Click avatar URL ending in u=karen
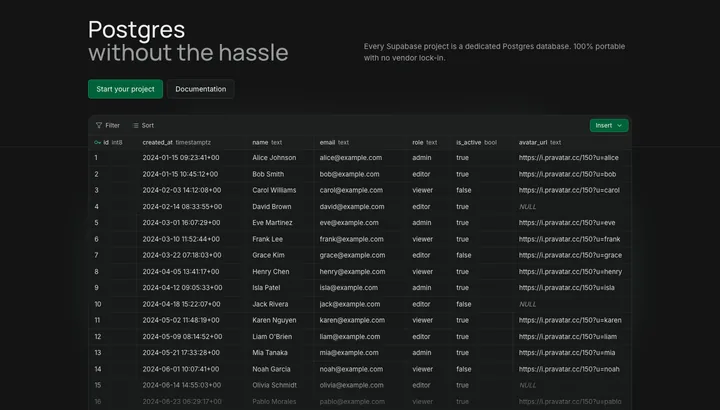Viewport: 720px width, 410px height. point(570,320)
